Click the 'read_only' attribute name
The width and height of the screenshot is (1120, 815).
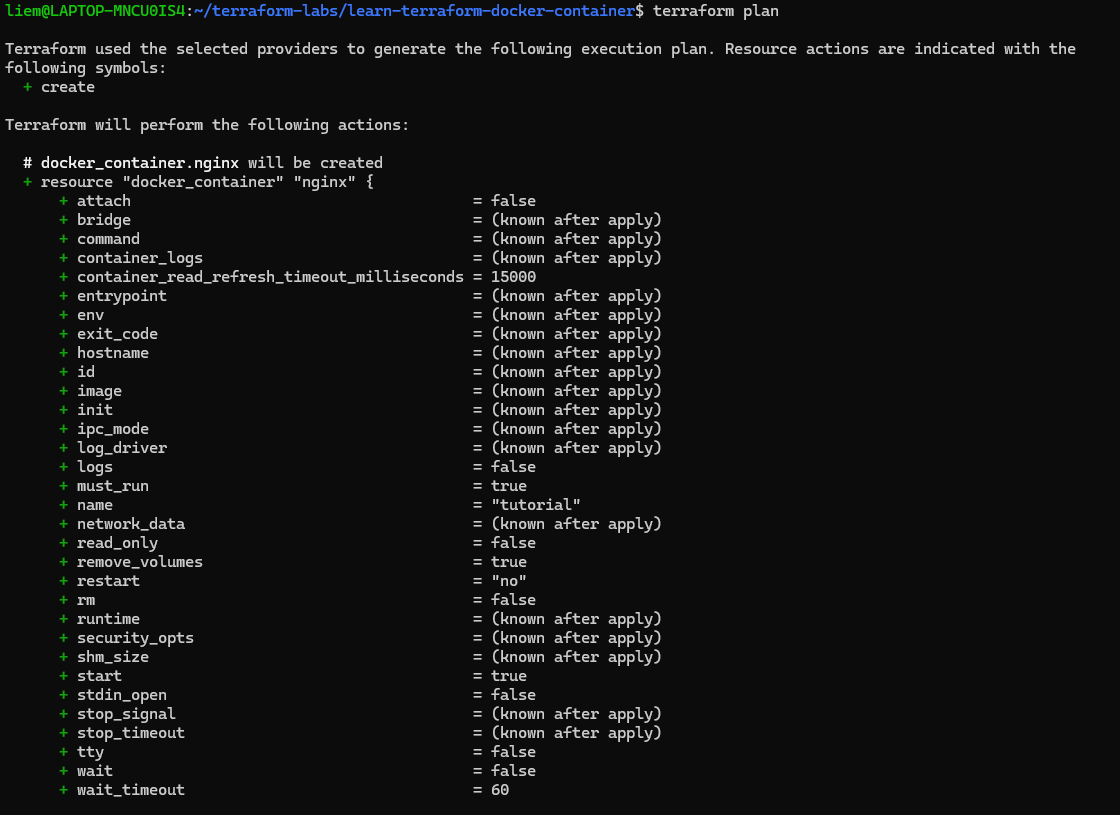coord(117,543)
